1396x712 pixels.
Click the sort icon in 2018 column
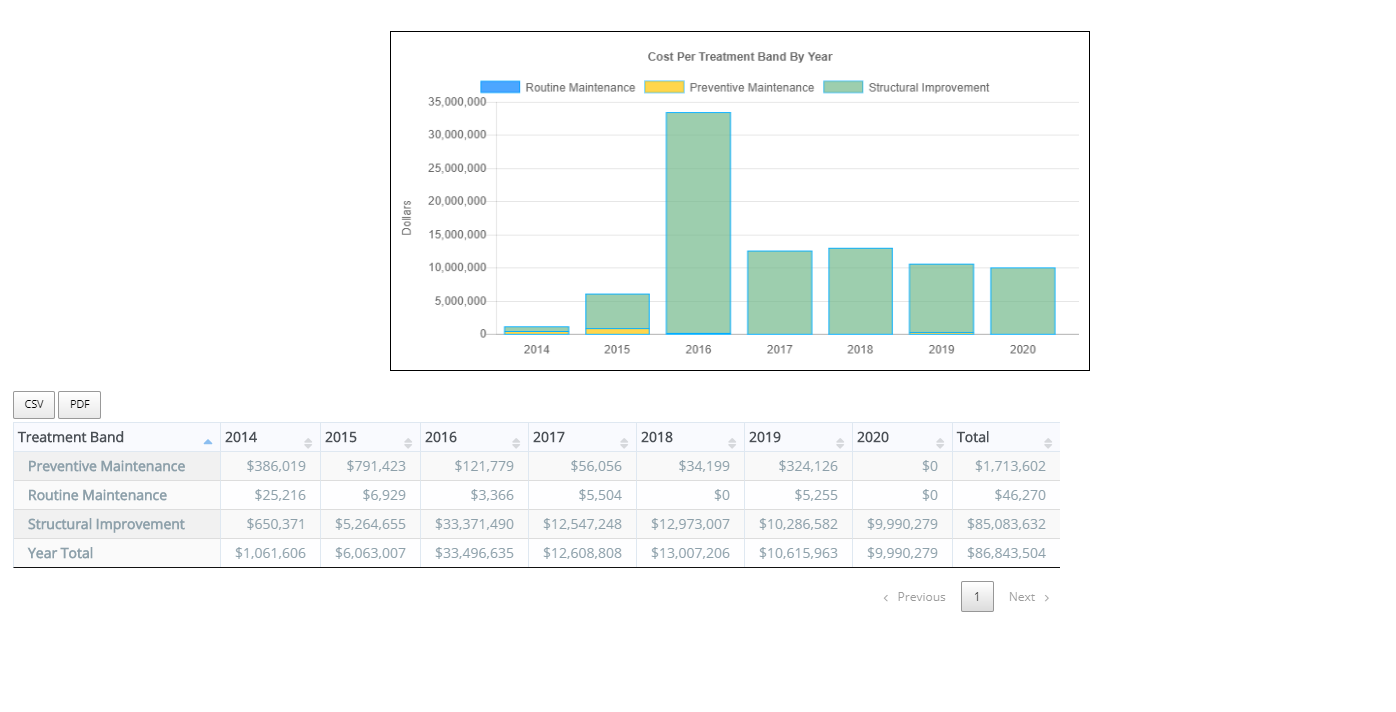coord(732,443)
